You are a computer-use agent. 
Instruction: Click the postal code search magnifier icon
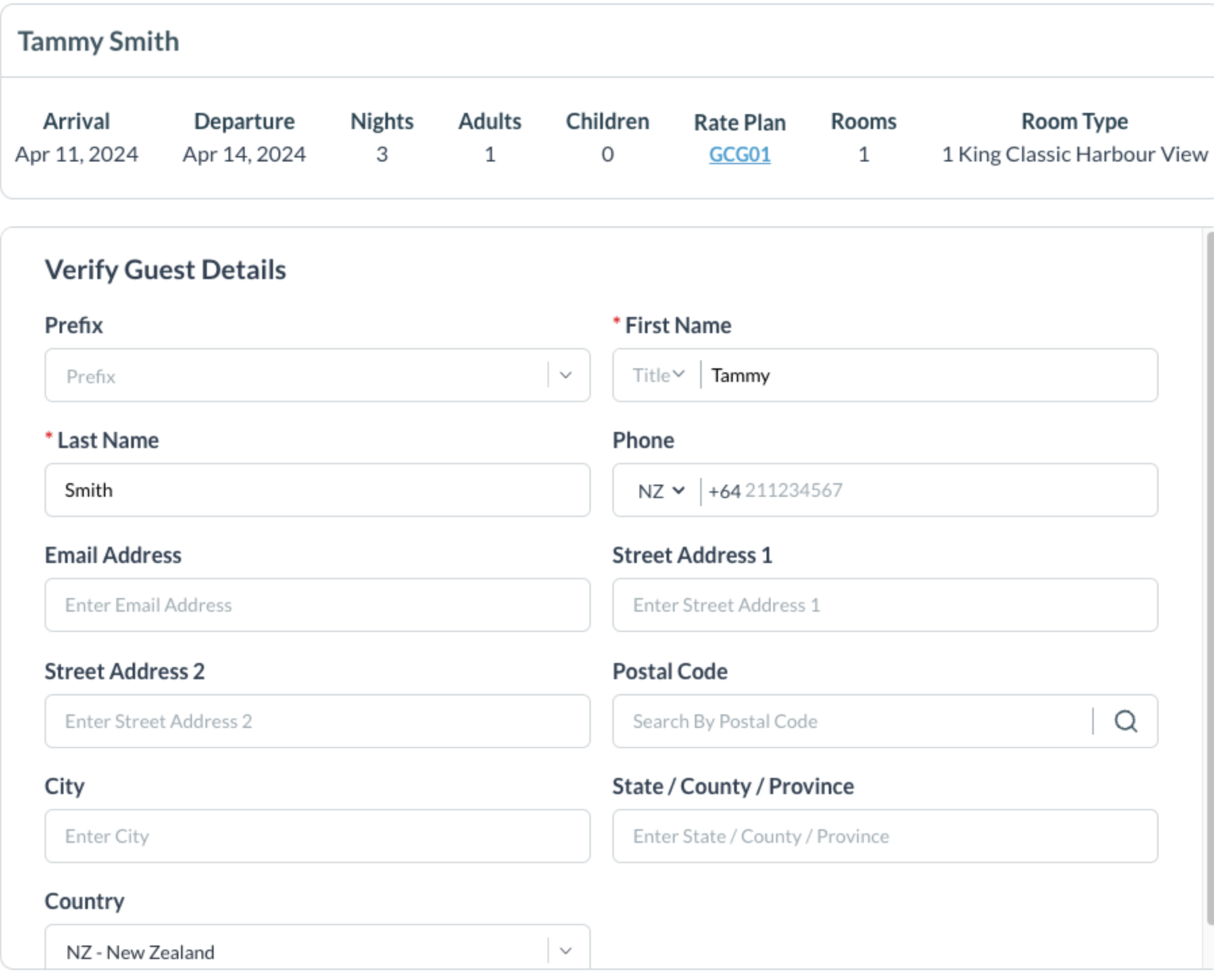point(1125,721)
